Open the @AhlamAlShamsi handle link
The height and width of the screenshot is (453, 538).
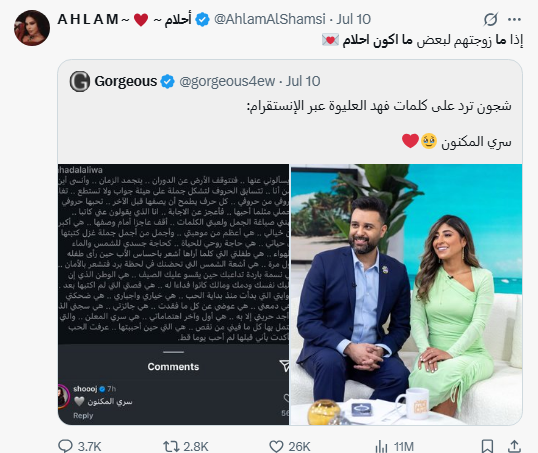coord(270,19)
